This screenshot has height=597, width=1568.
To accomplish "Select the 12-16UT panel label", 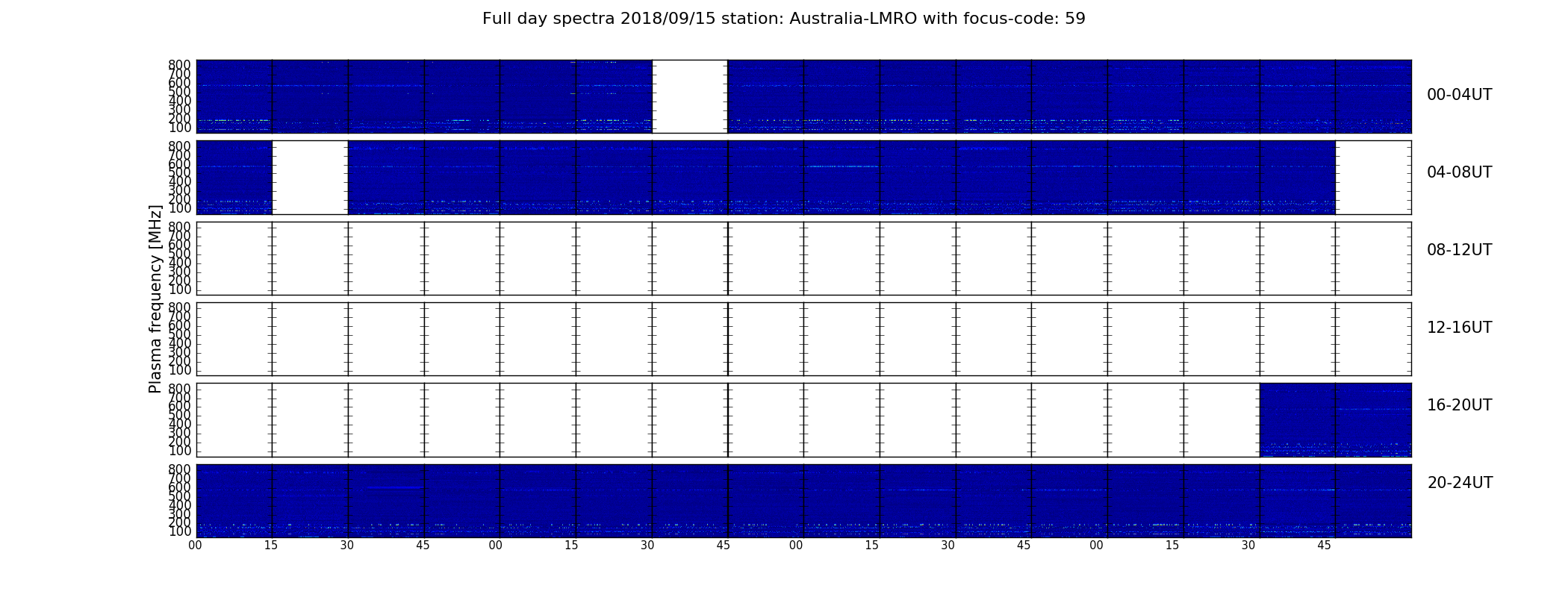I will [1459, 328].
